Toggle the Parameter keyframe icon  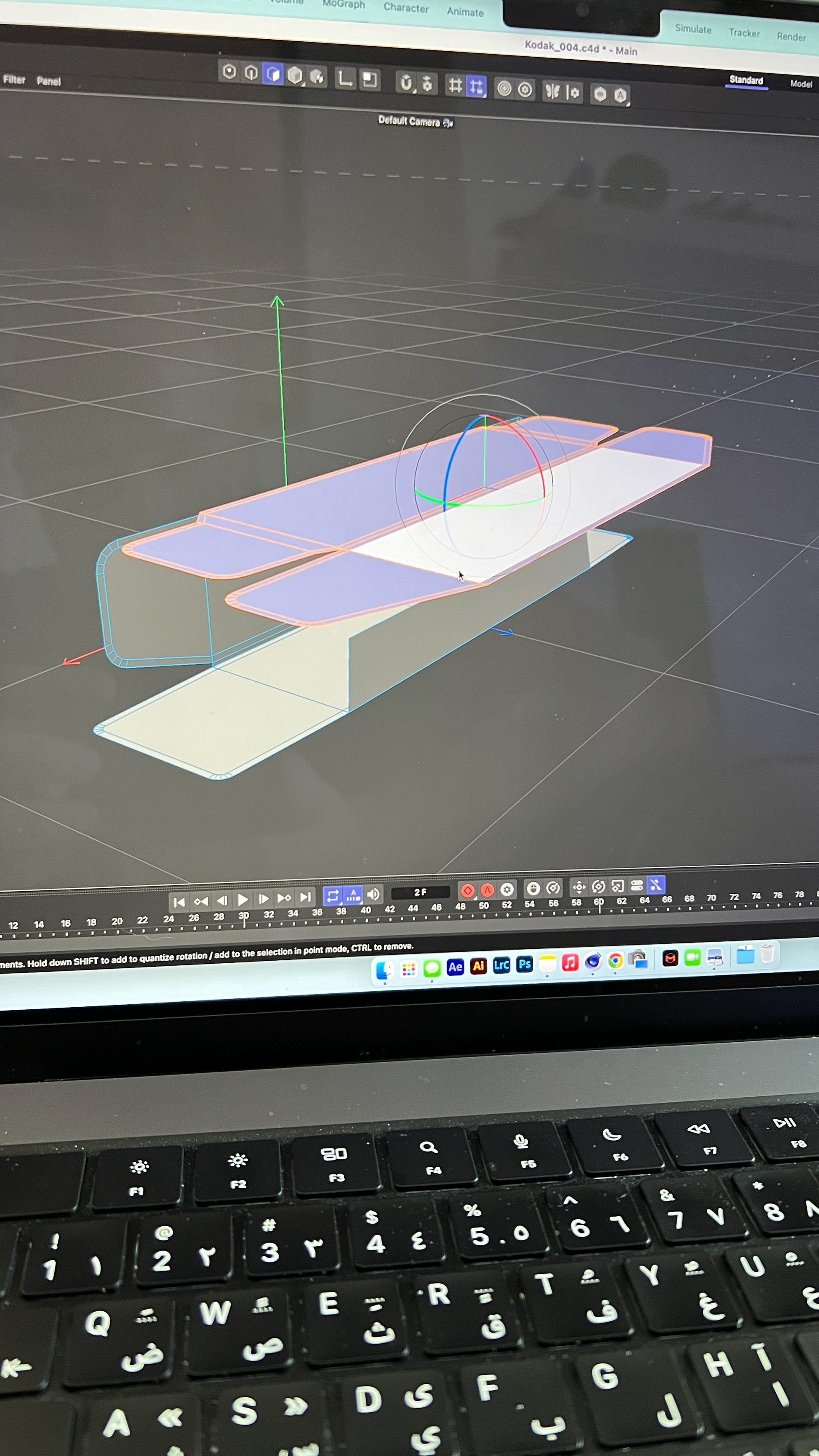(x=637, y=885)
